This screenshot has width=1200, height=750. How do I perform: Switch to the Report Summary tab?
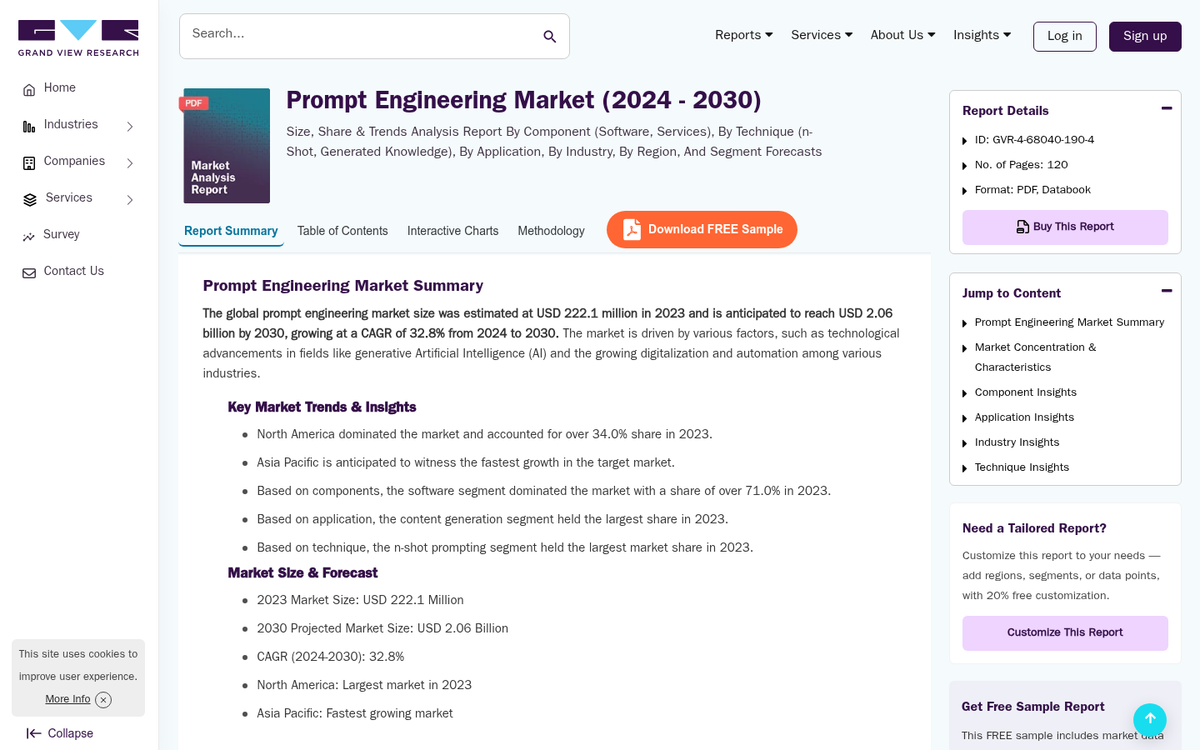[x=231, y=231]
